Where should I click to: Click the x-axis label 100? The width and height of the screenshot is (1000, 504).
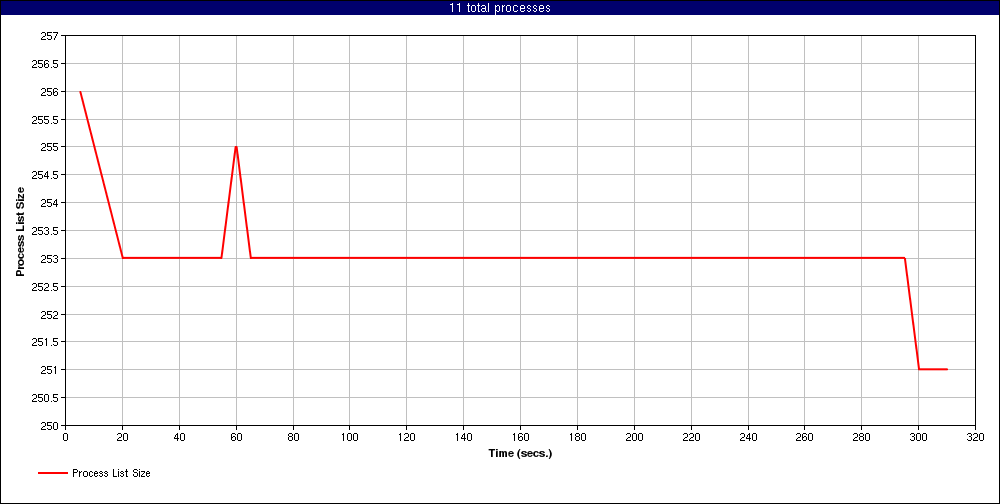[349, 437]
